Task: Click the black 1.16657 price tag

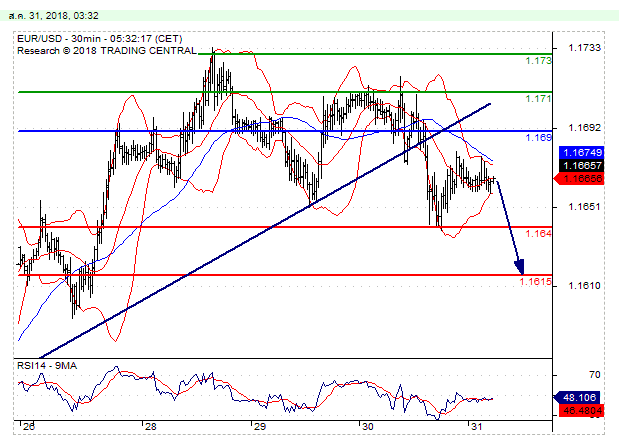Action: 582,165
